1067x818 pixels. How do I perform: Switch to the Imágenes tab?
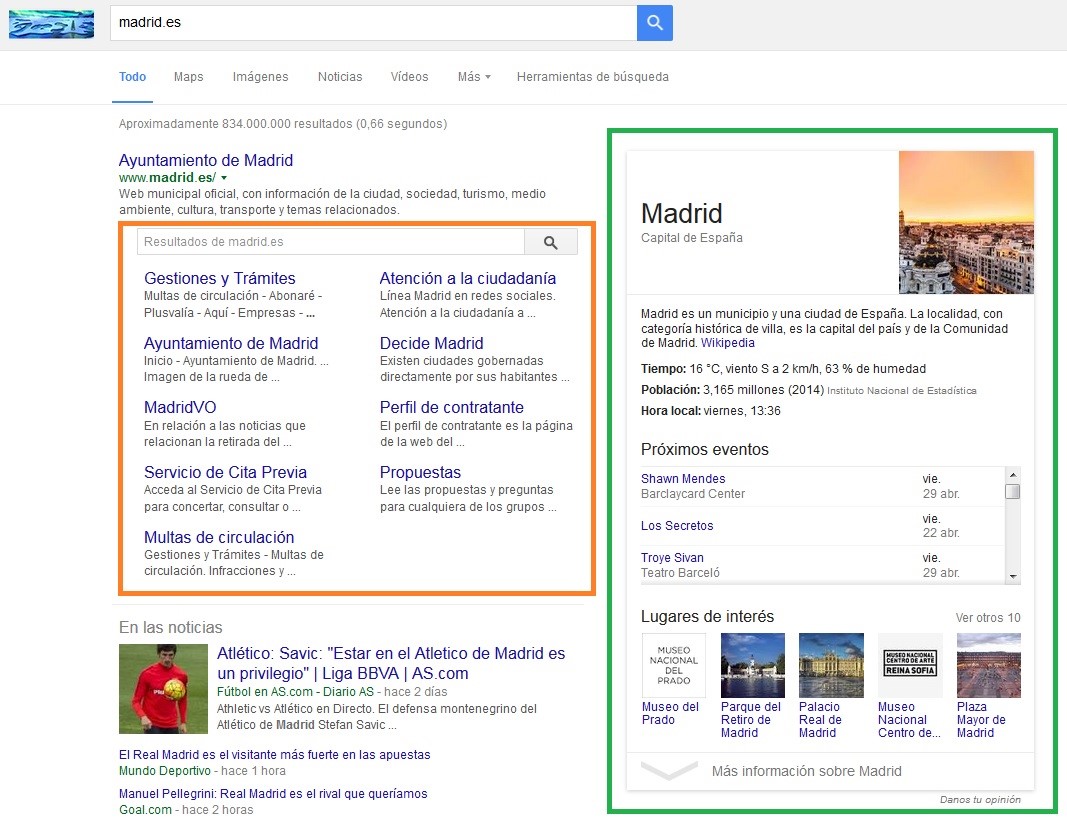(x=261, y=77)
